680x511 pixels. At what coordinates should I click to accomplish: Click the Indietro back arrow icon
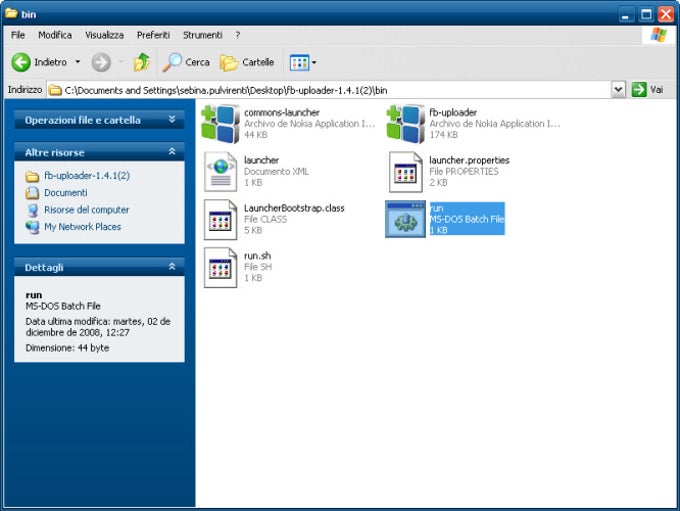(20, 62)
